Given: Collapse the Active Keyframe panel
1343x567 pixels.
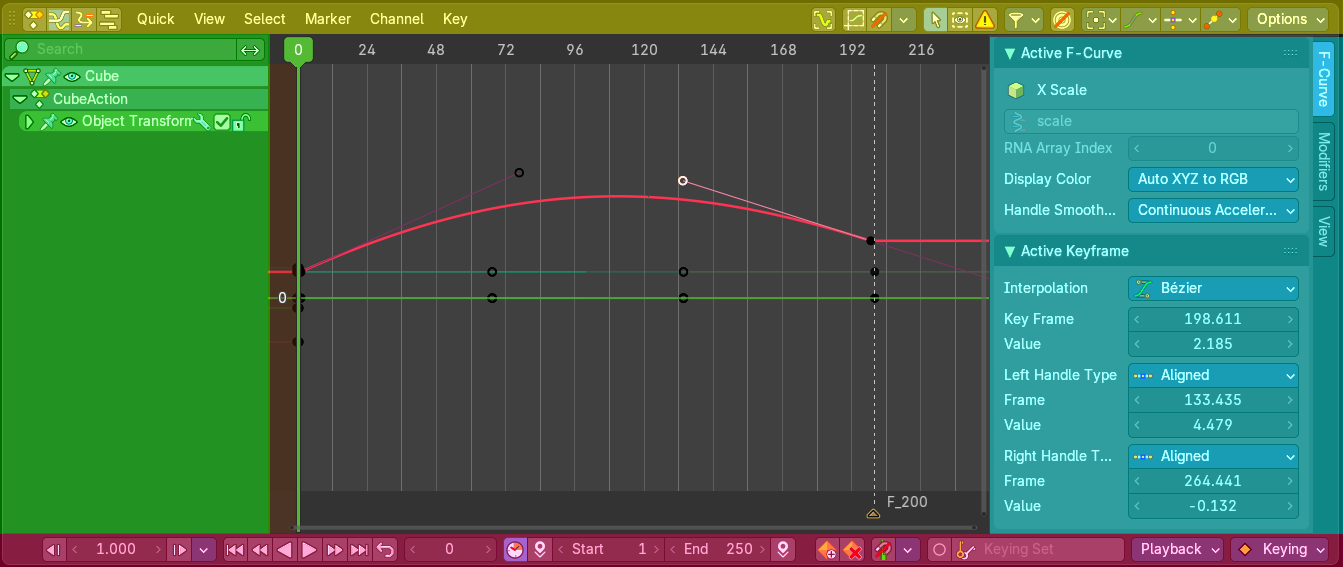Looking at the screenshot, I should [x=1010, y=251].
